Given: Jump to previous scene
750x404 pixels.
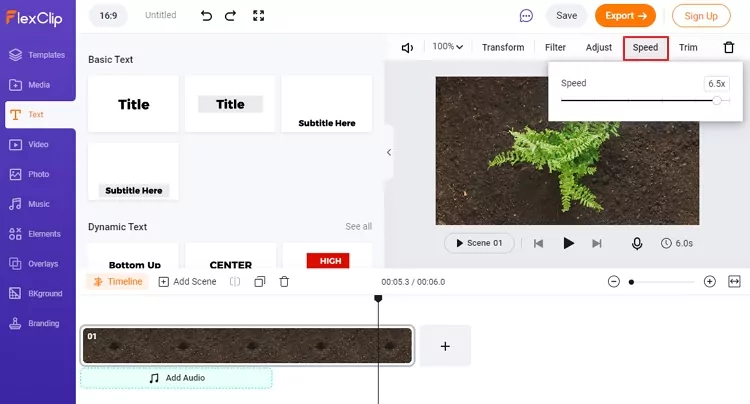Looking at the screenshot, I should (x=538, y=244).
